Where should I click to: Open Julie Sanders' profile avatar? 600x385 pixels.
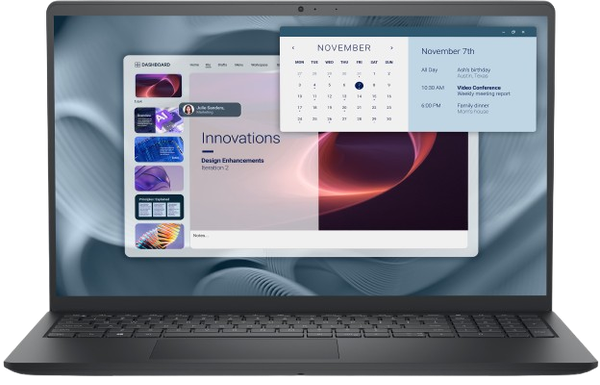(188, 110)
